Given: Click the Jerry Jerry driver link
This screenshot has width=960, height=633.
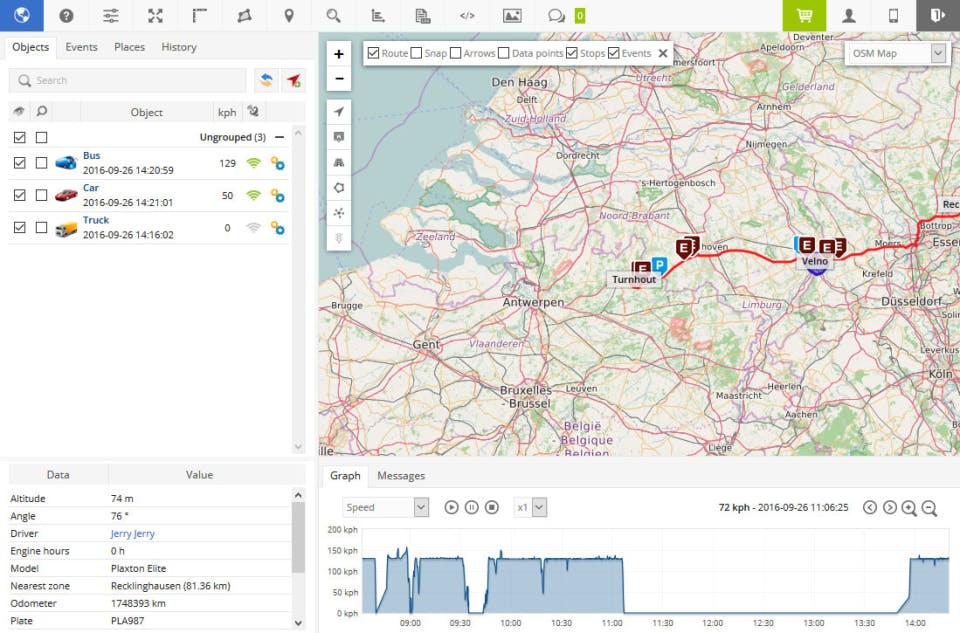Looking at the screenshot, I should click(132, 534).
